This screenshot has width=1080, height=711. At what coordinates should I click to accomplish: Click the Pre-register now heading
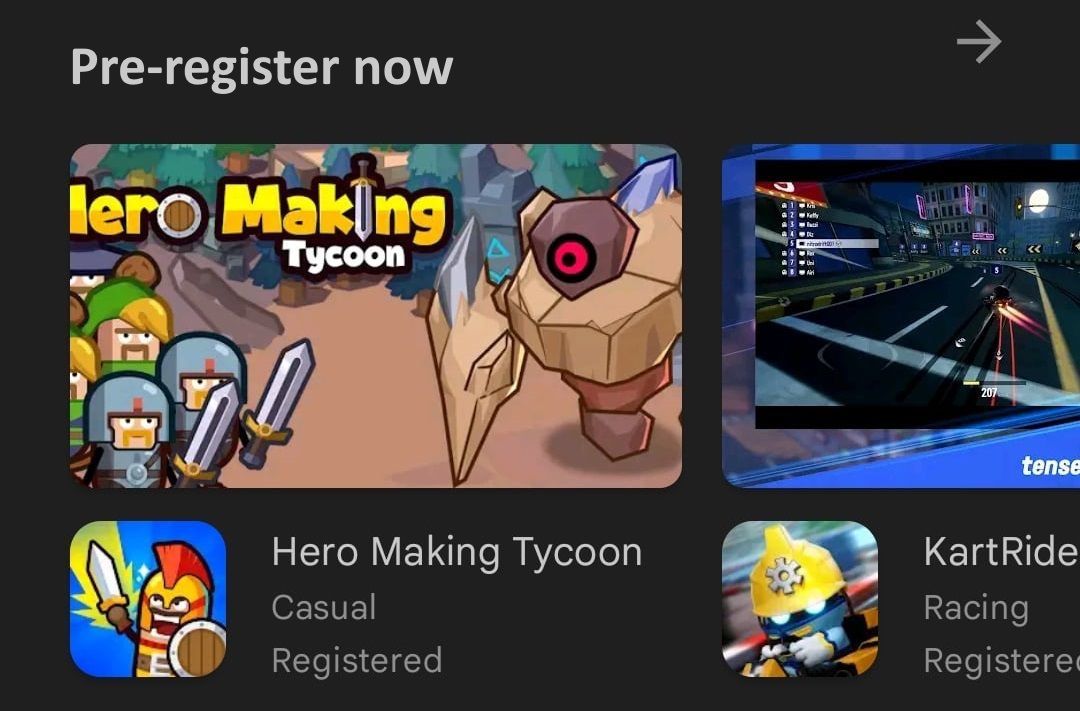point(262,68)
